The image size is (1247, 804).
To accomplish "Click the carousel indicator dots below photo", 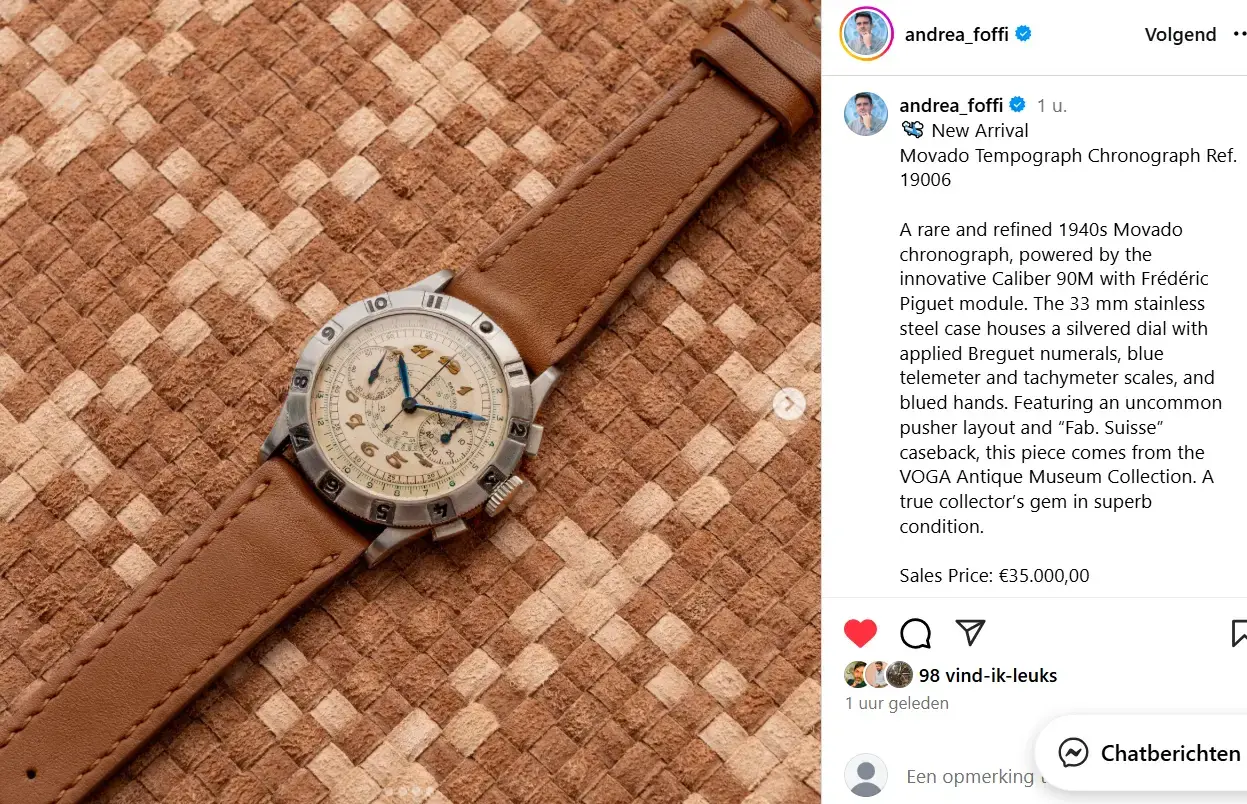I will click(x=410, y=791).
